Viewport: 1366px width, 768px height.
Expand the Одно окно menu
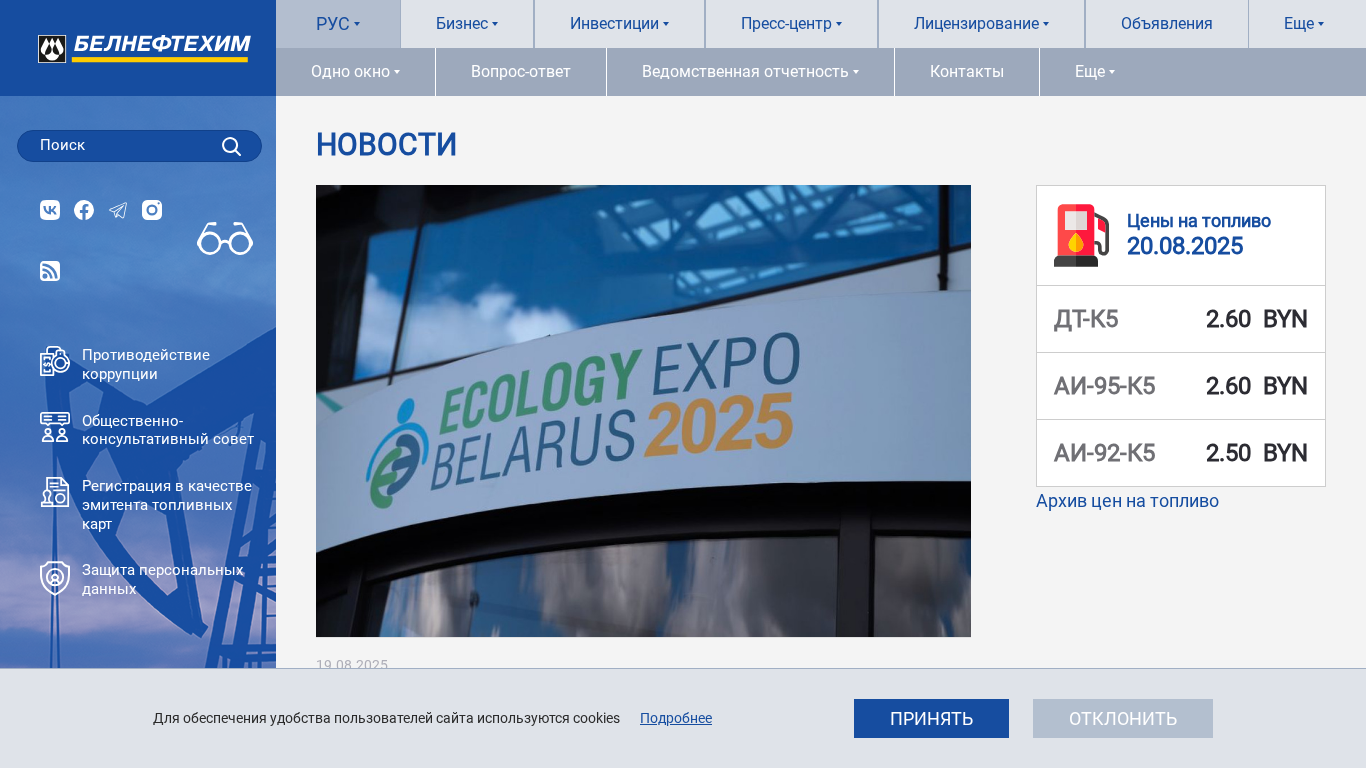point(355,72)
